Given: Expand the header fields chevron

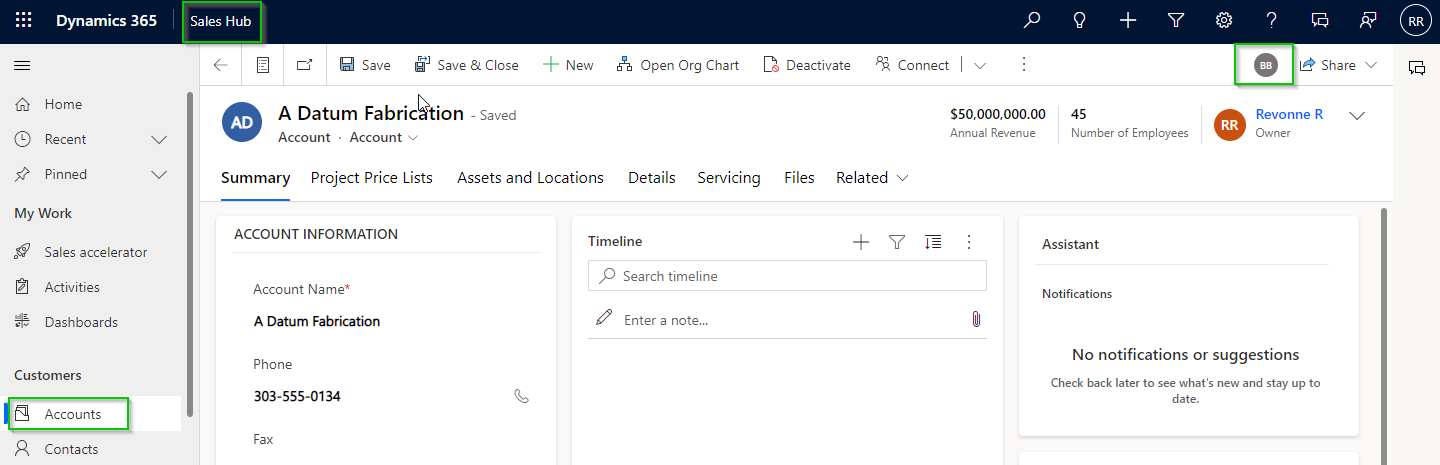Looking at the screenshot, I should tap(1357, 116).
